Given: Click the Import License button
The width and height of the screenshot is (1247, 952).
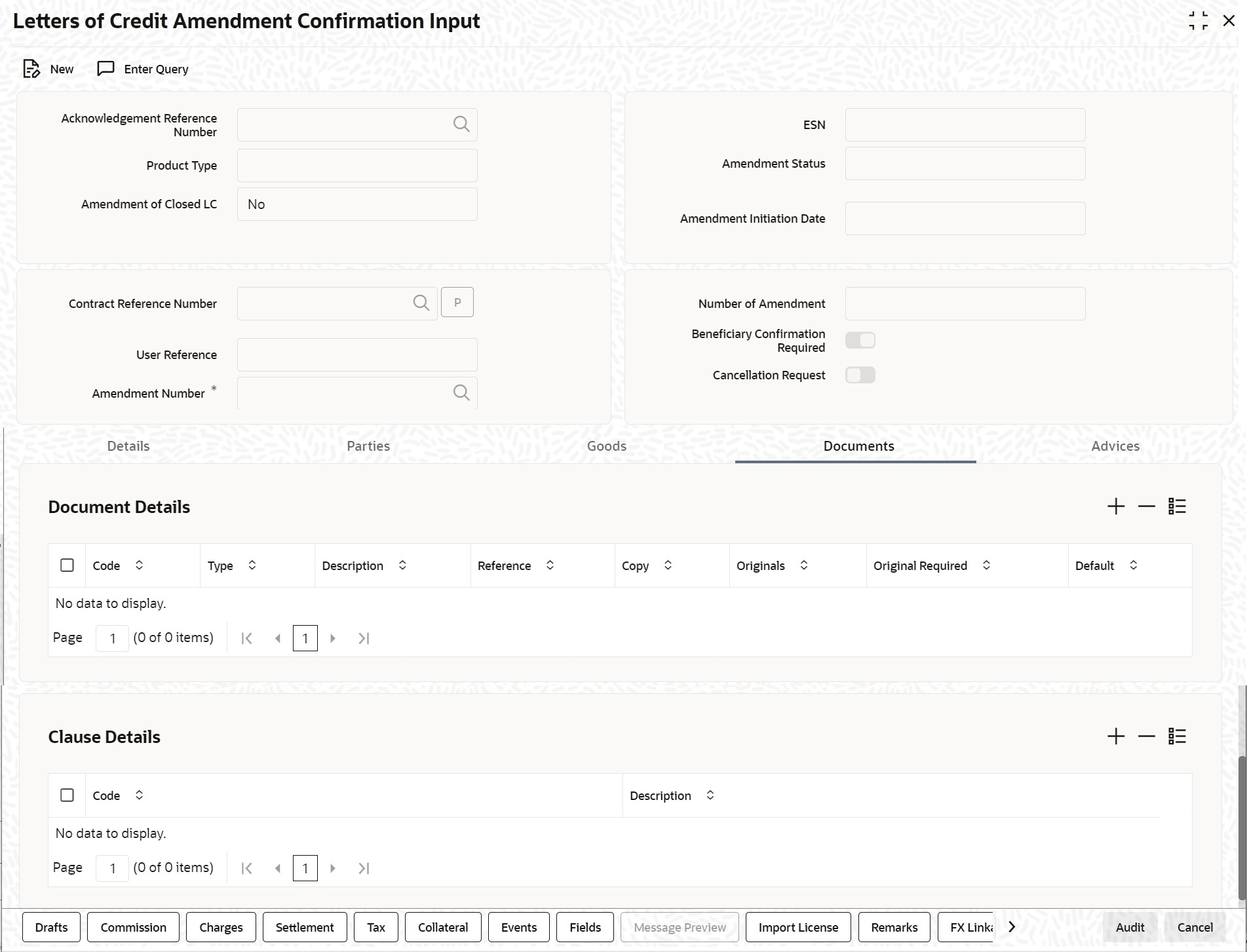Looking at the screenshot, I should [x=798, y=927].
